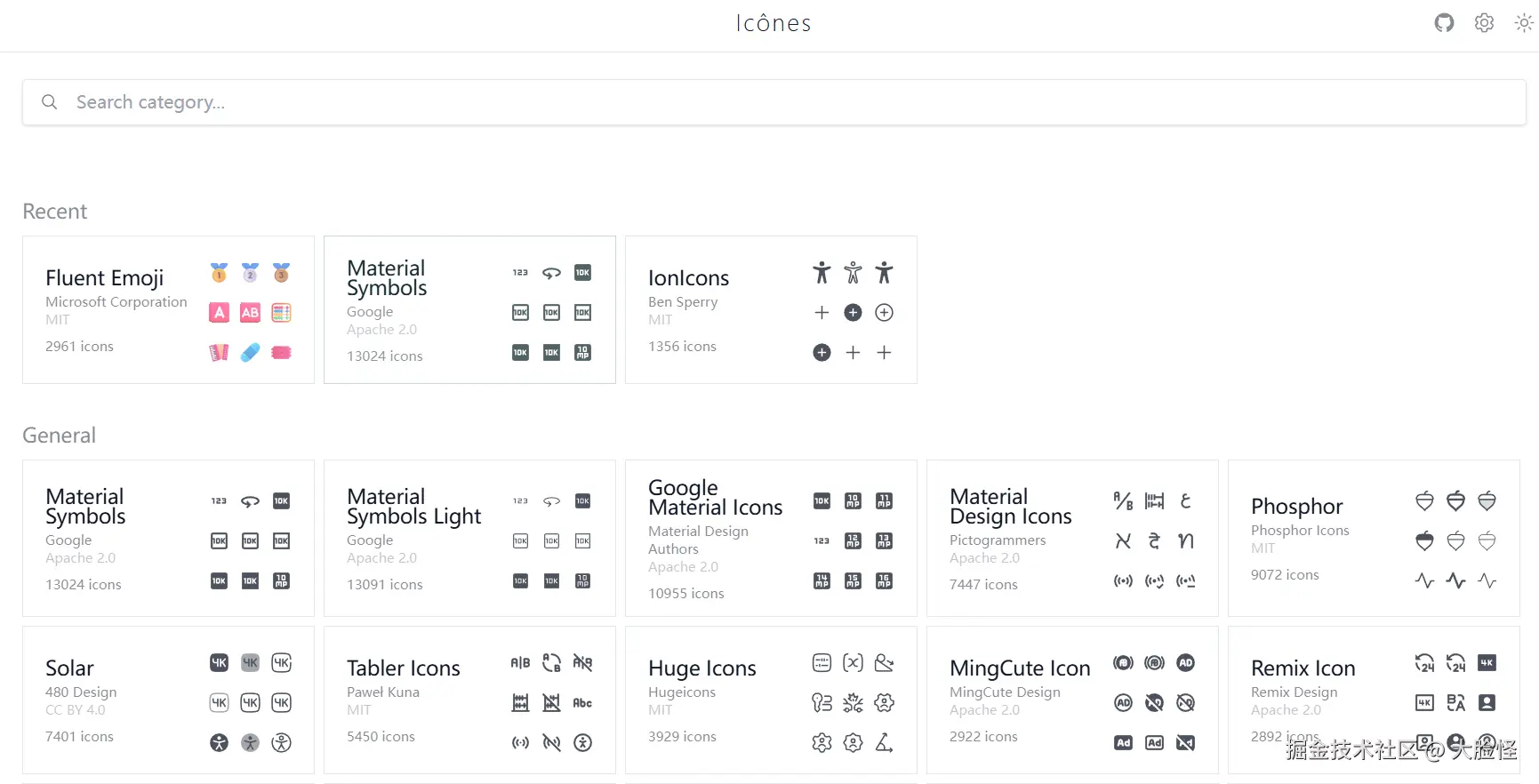Click gold medal emoji in Fluent Emoji

pyautogui.click(x=219, y=273)
